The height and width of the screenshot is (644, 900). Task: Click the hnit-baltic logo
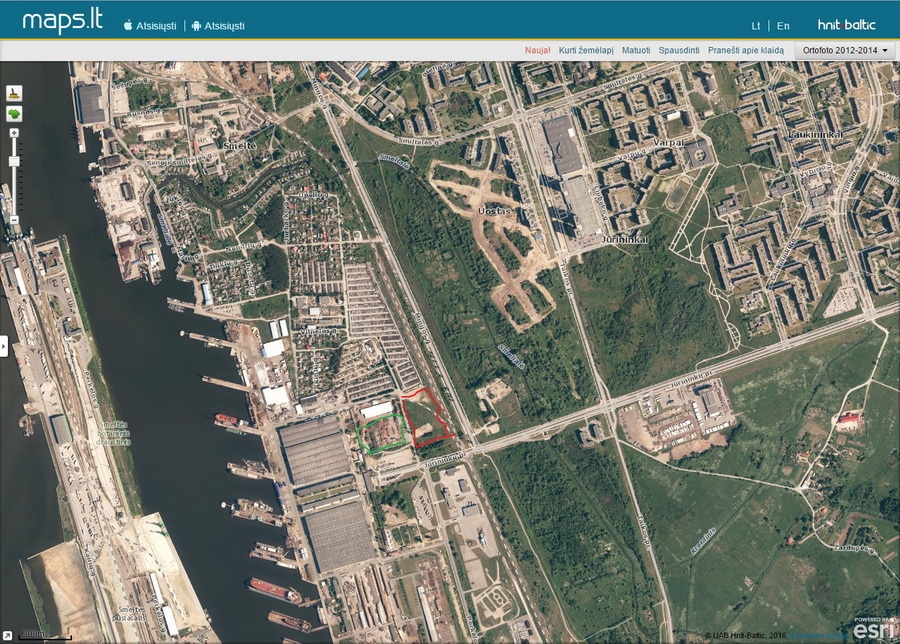846,25
